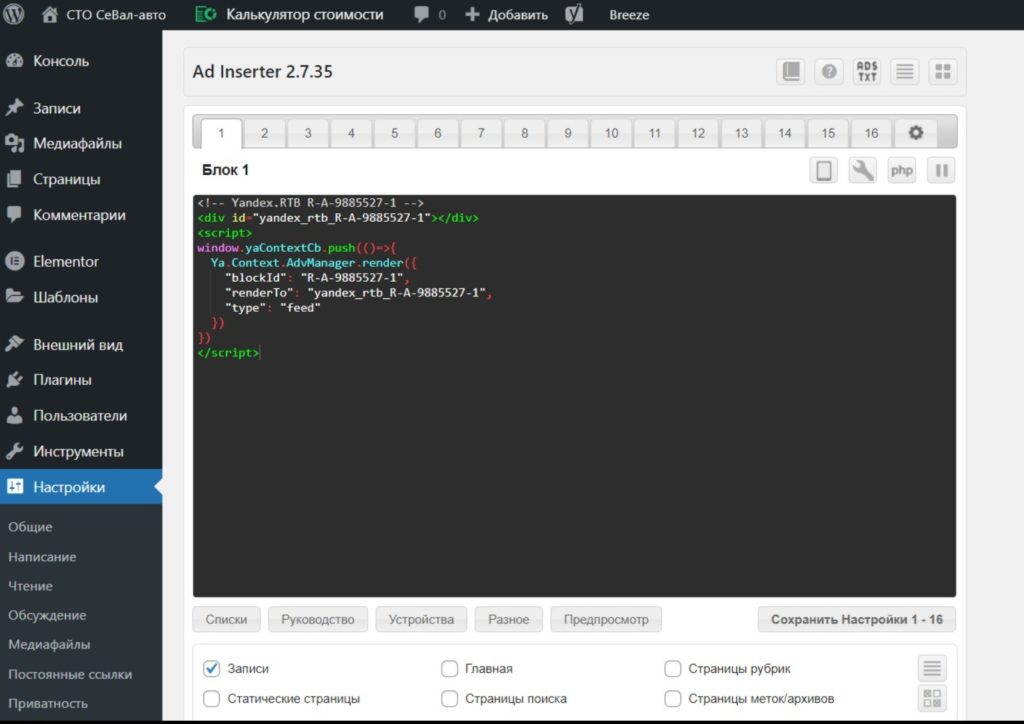Check the Статические страницы checkbox
The width and height of the screenshot is (1024, 724).
point(211,699)
